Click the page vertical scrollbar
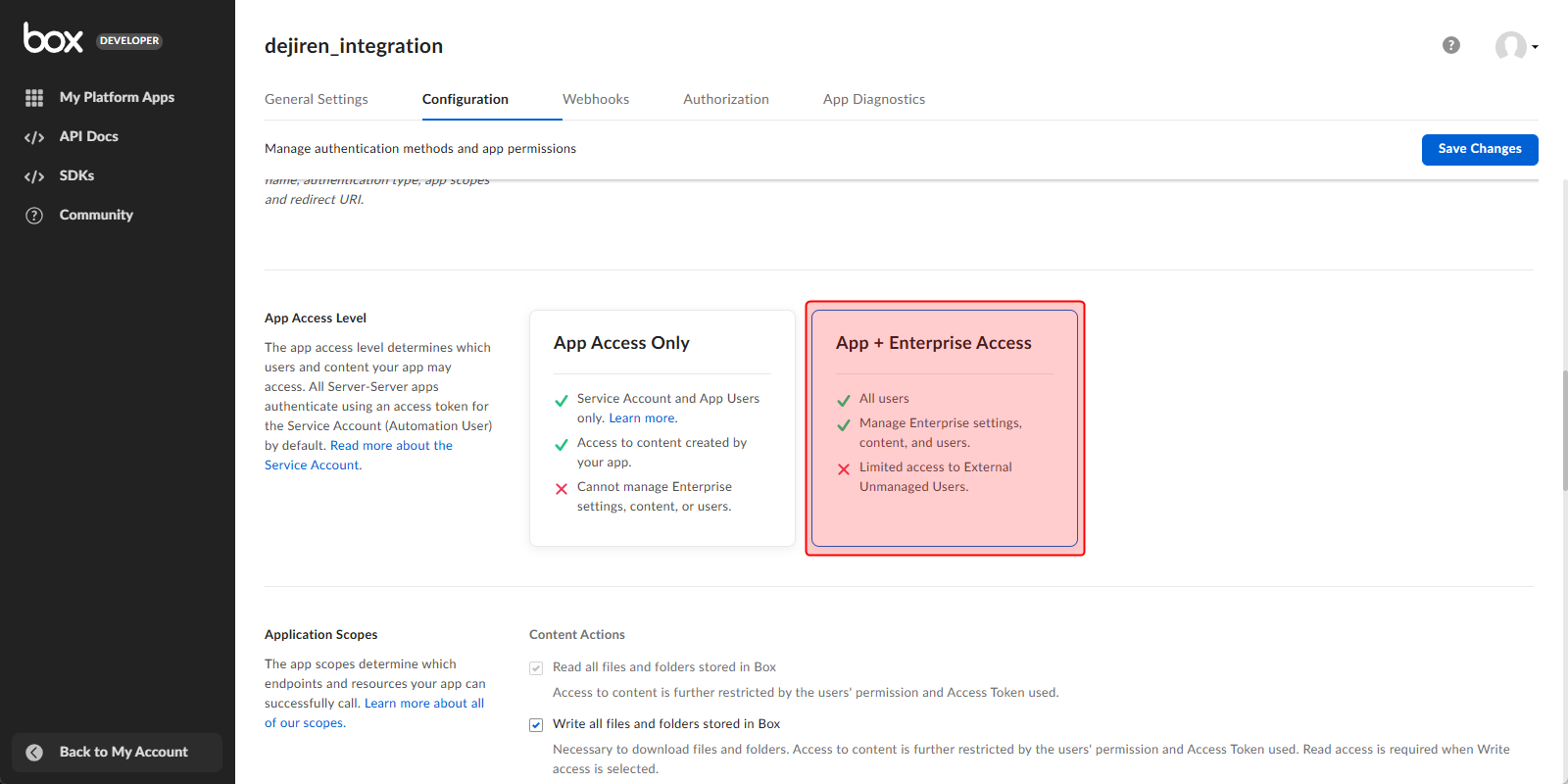The height and width of the screenshot is (784, 1568). [x=1564, y=431]
